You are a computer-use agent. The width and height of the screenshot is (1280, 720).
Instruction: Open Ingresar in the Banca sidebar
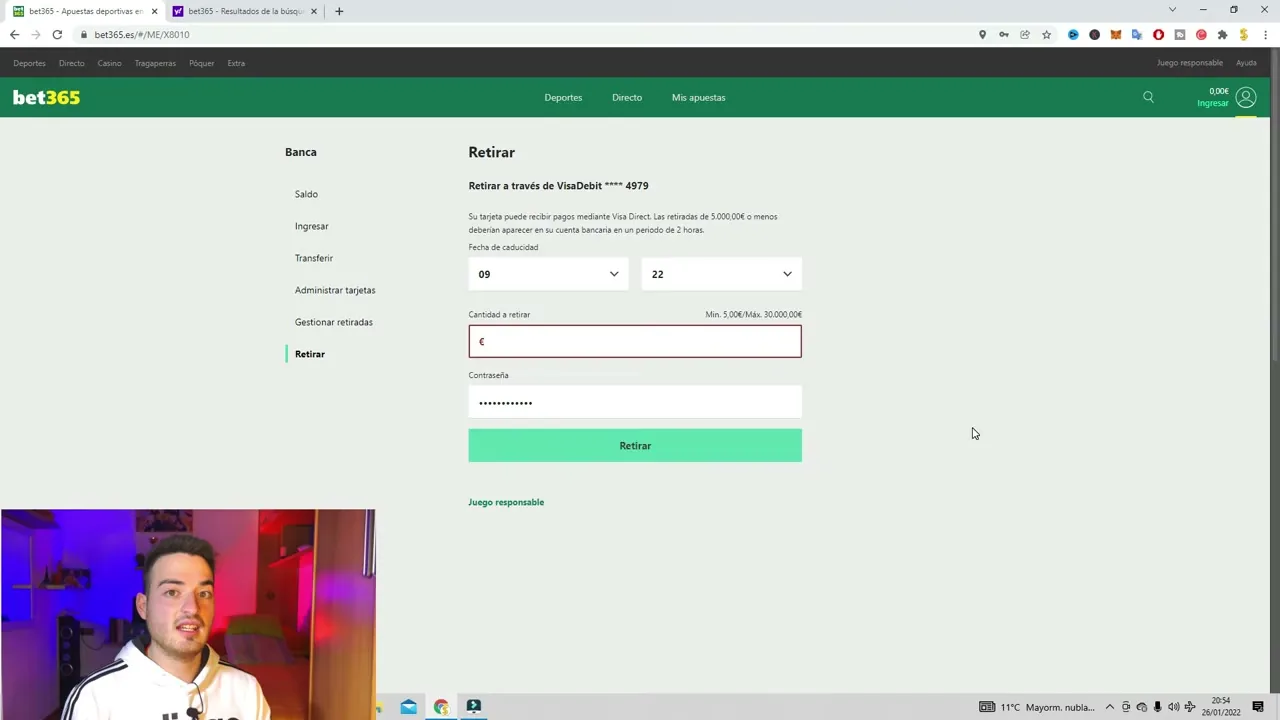tap(311, 226)
